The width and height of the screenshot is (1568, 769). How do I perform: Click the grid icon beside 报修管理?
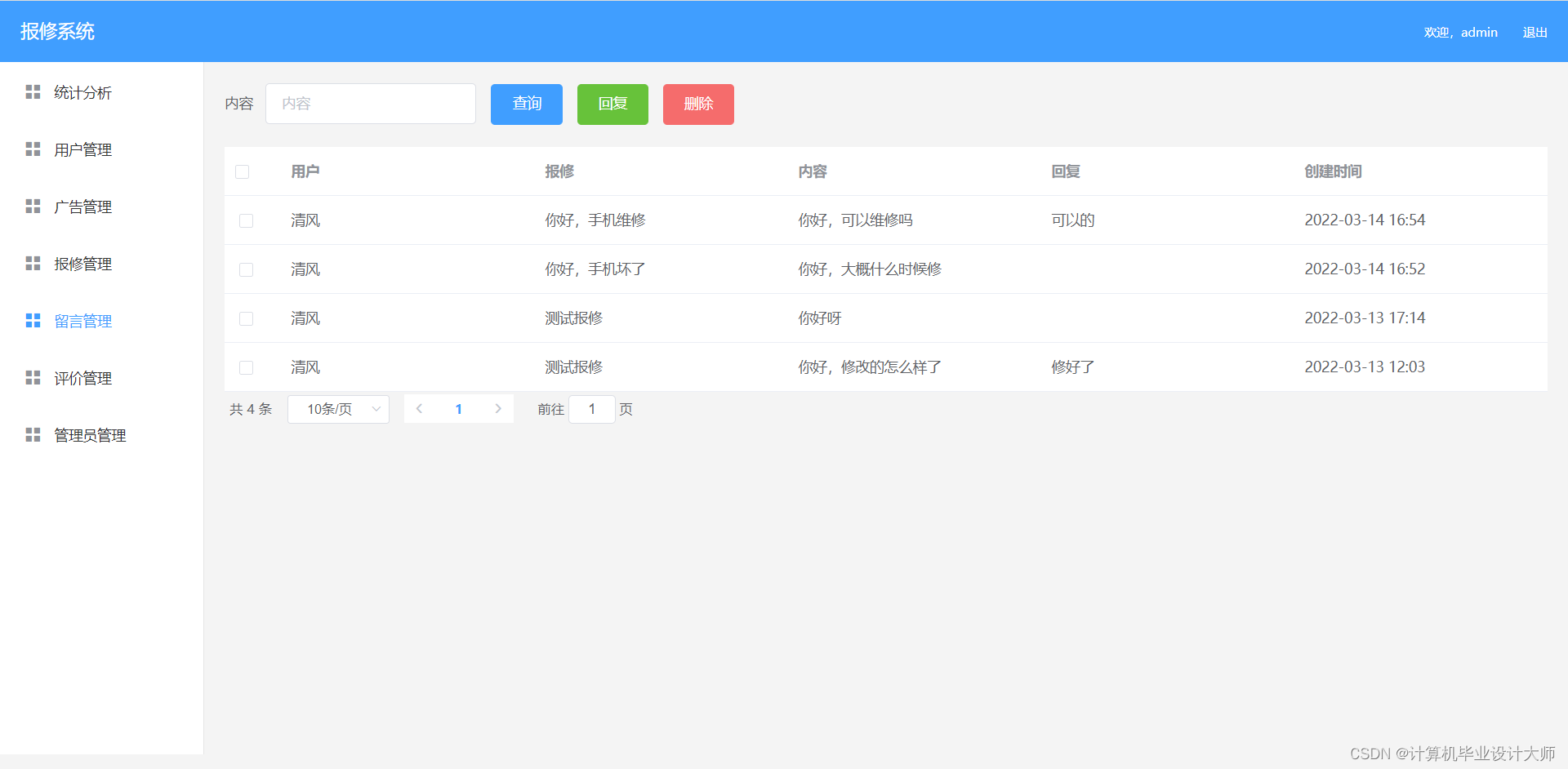33,264
